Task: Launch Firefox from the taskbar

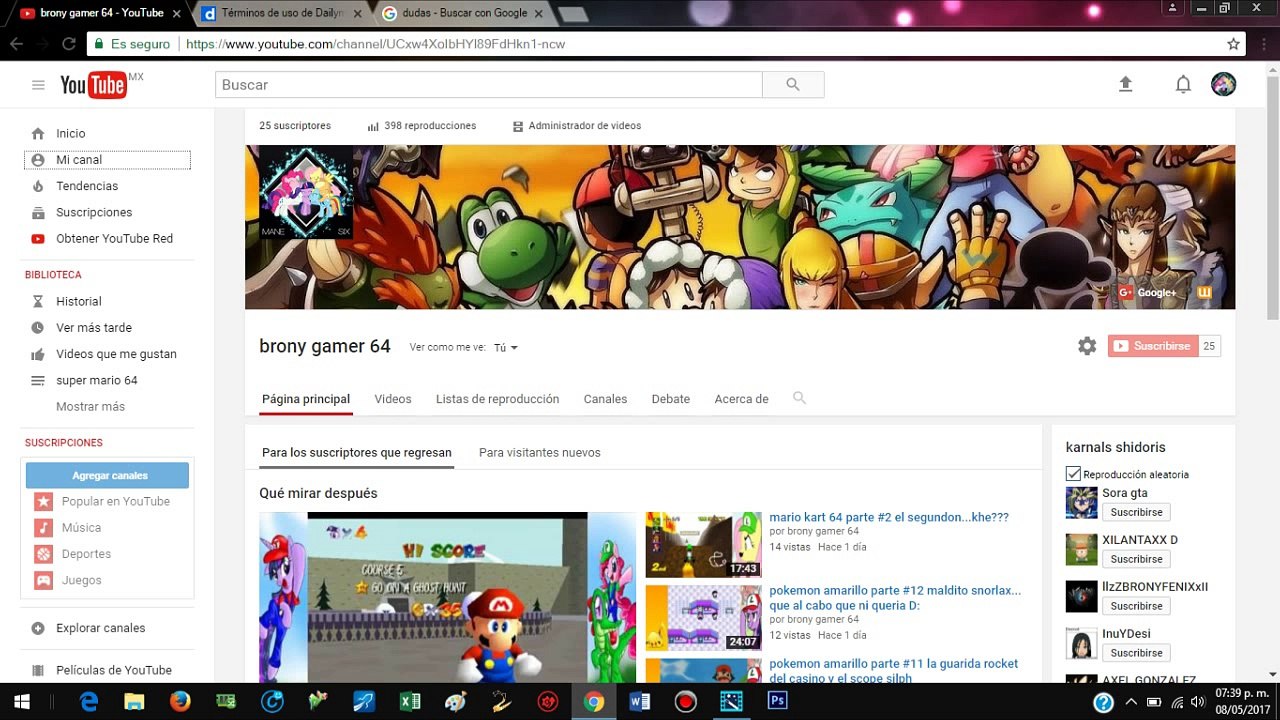Action: (x=180, y=702)
